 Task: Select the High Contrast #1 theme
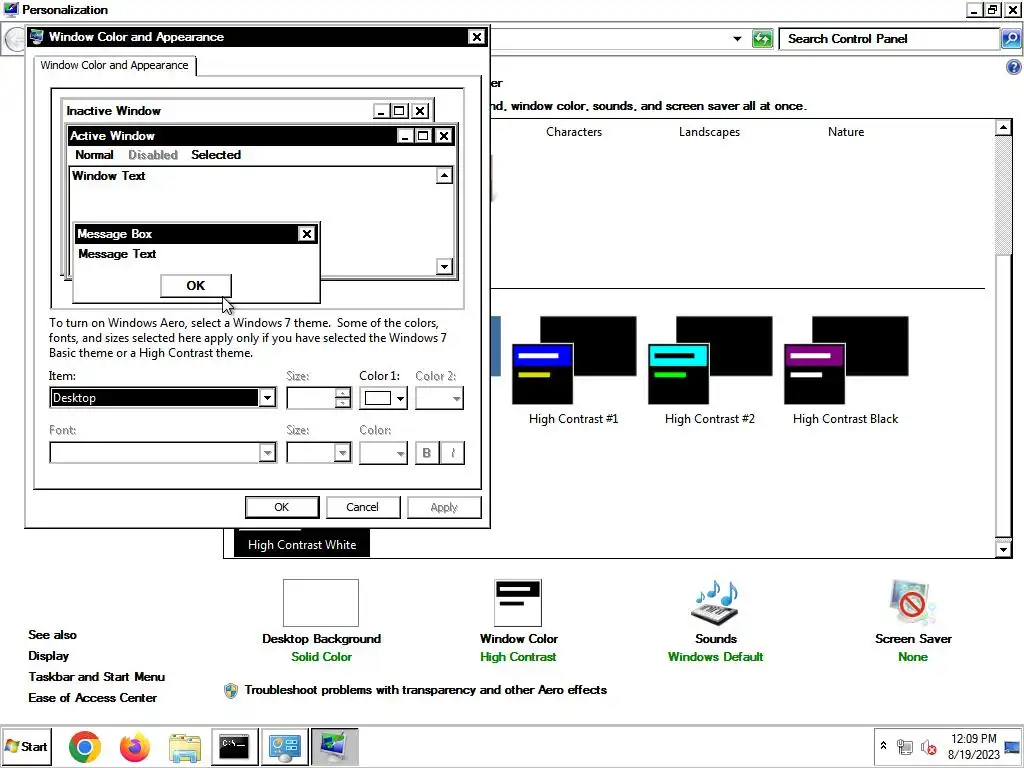(x=573, y=370)
